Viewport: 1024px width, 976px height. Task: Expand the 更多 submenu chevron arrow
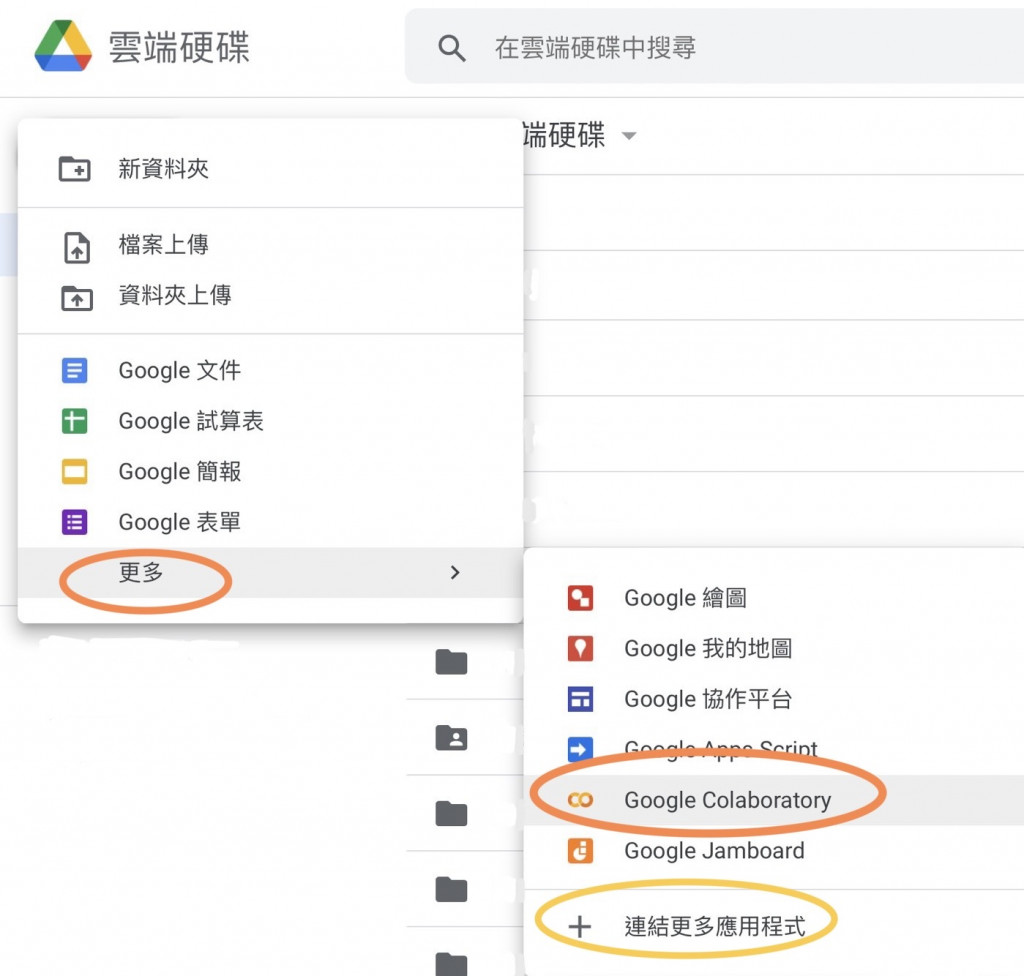[x=455, y=572]
